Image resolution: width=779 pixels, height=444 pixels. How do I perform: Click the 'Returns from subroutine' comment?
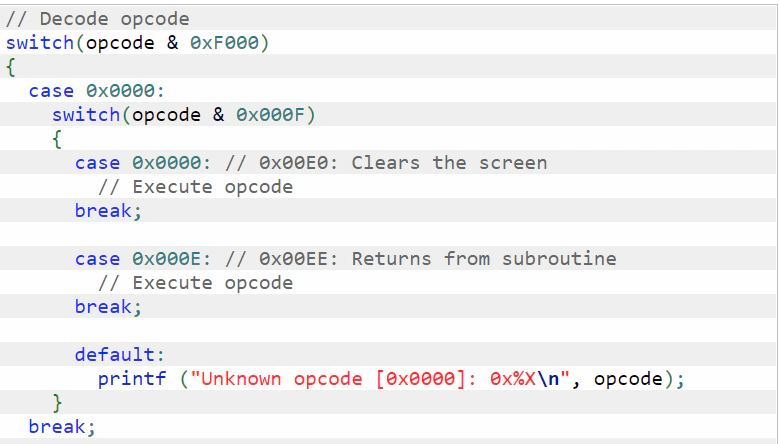484,259
